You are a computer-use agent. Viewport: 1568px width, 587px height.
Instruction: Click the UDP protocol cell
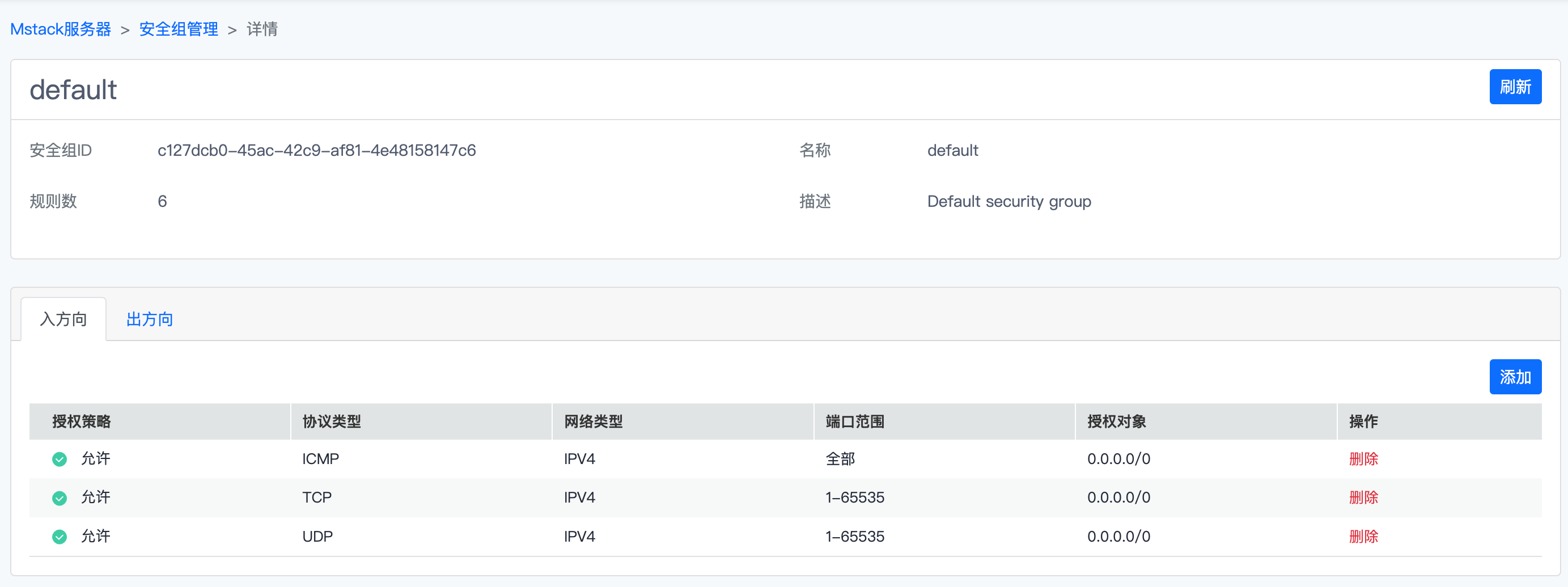(318, 537)
